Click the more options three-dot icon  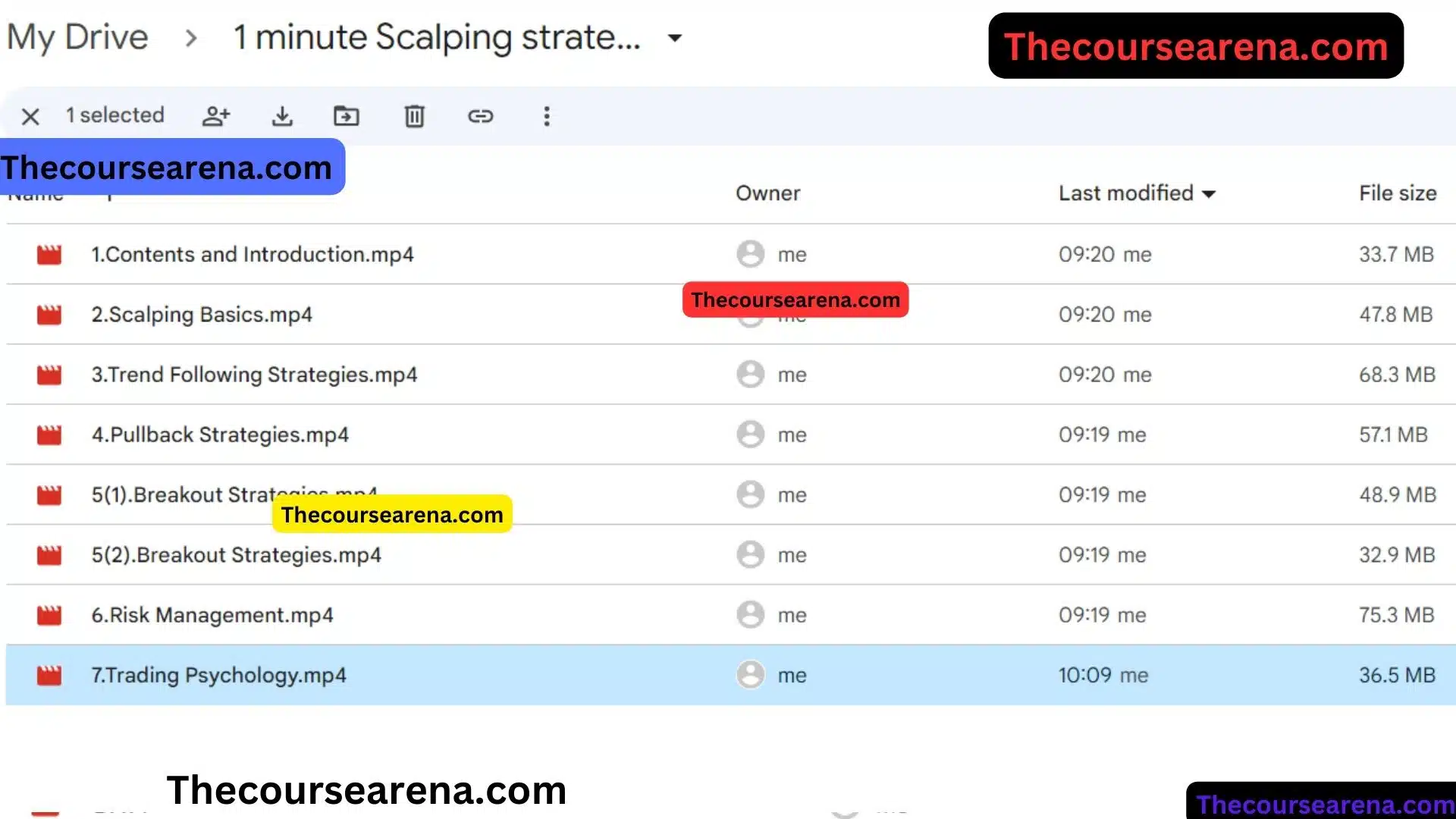(x=547, y=115)
